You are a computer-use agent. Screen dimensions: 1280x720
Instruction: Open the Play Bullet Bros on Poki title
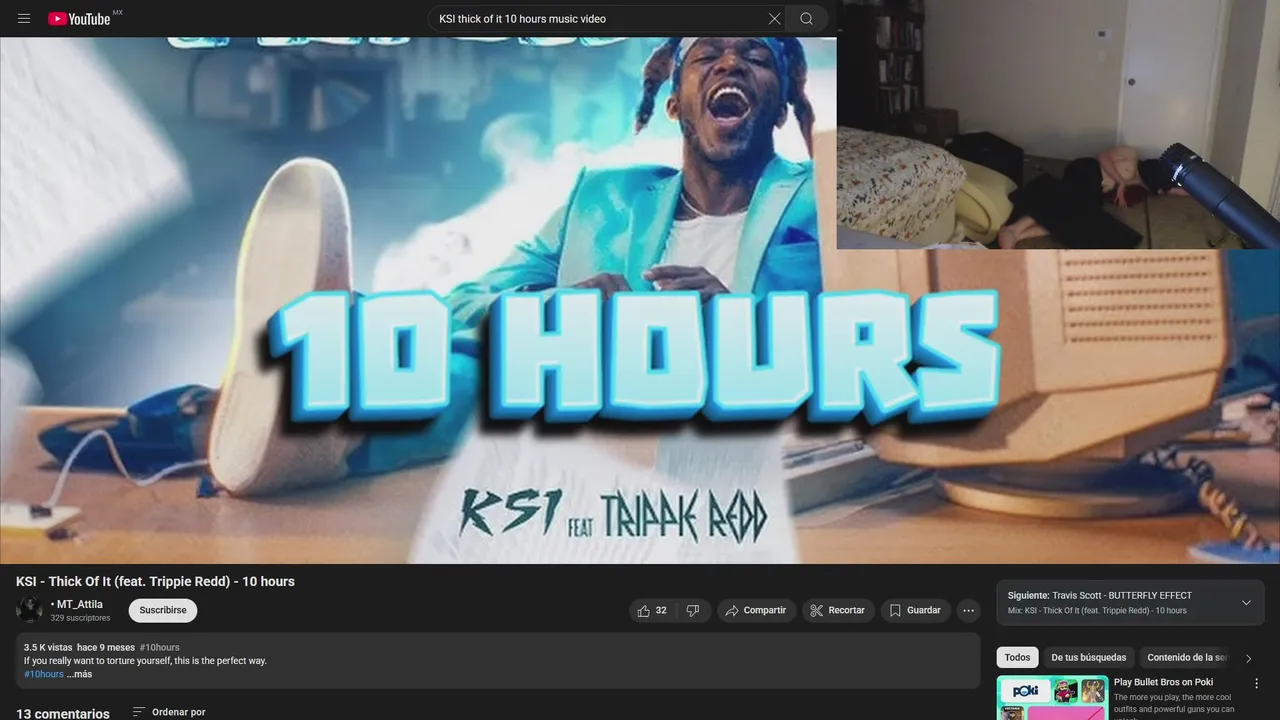1163,682
